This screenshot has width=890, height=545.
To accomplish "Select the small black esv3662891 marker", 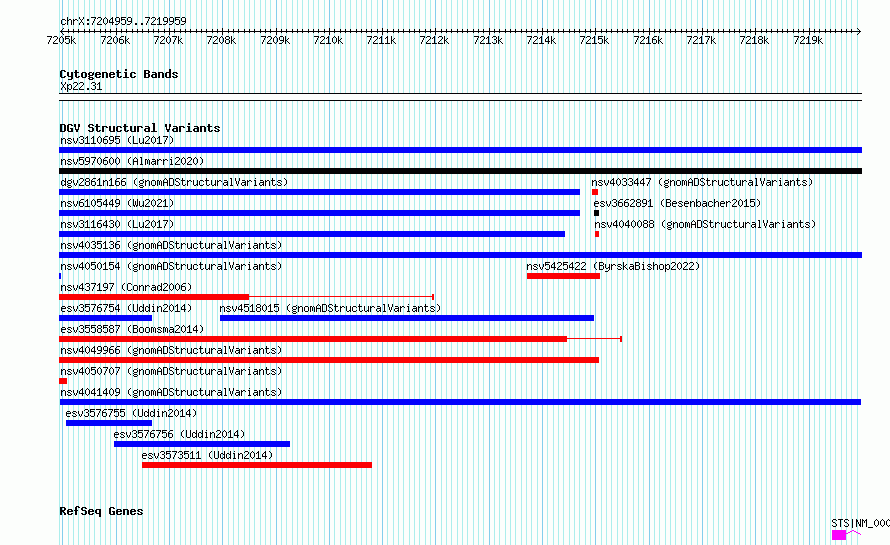I will (597, 213).
